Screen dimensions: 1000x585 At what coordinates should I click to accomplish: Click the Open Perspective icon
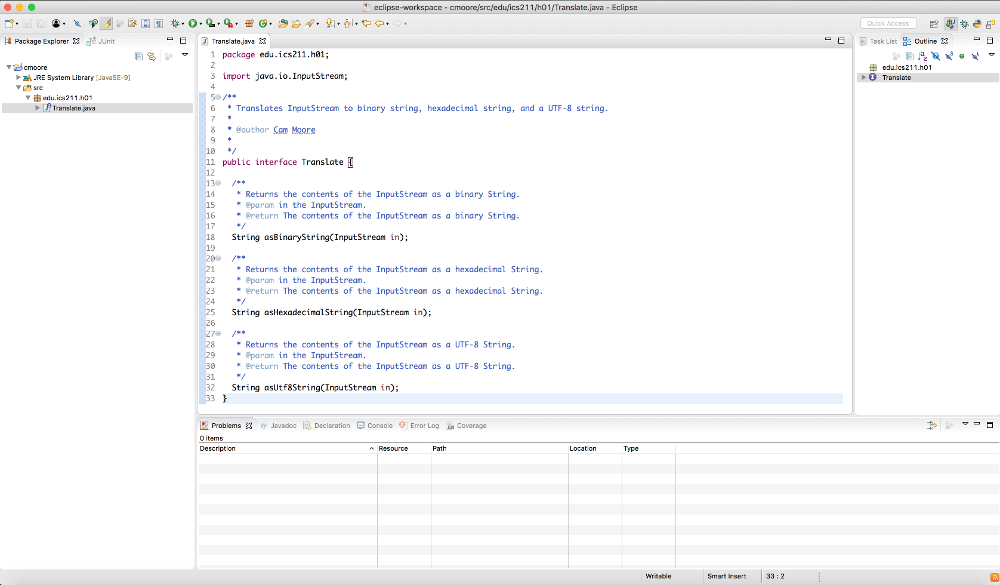[933, 23]
